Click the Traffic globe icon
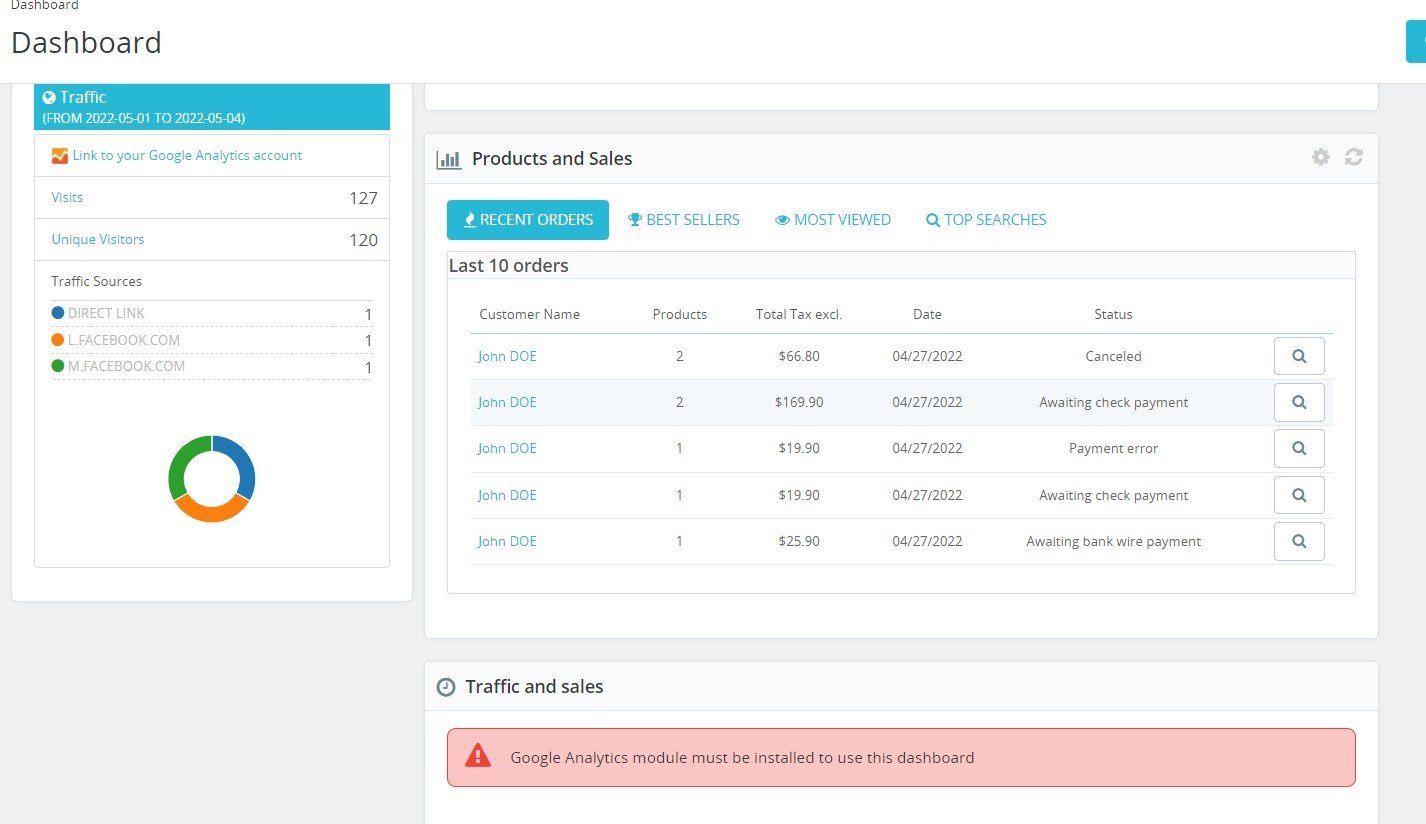The width and height of the screenshot is (1426, 824). click(49, 97)
